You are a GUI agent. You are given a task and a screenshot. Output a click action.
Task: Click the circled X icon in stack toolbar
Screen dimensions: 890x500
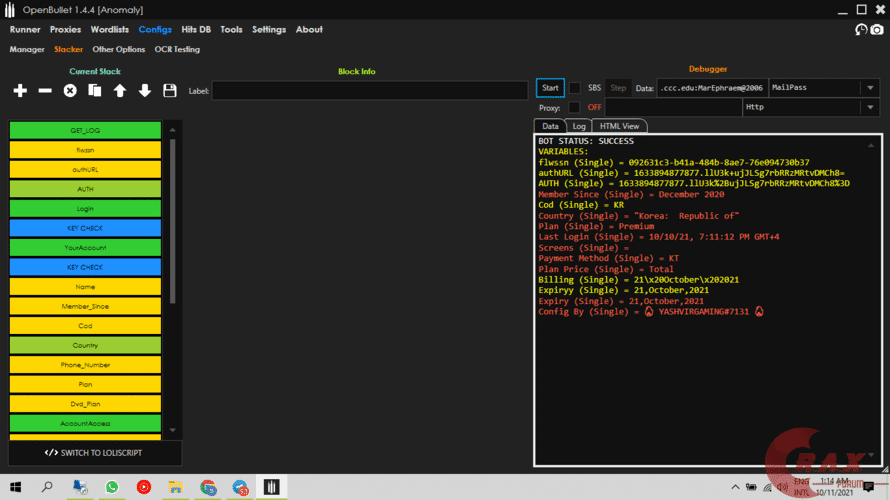(x=70, y=91)
